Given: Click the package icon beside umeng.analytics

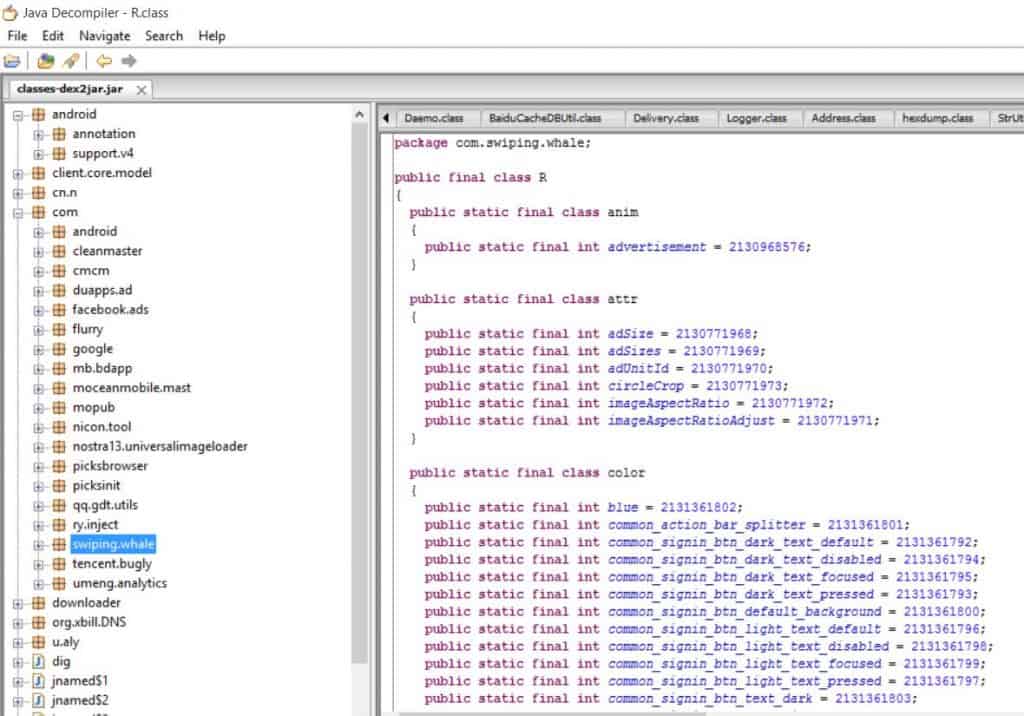Looking at the screenshot, I should click(x=59, y=583).
